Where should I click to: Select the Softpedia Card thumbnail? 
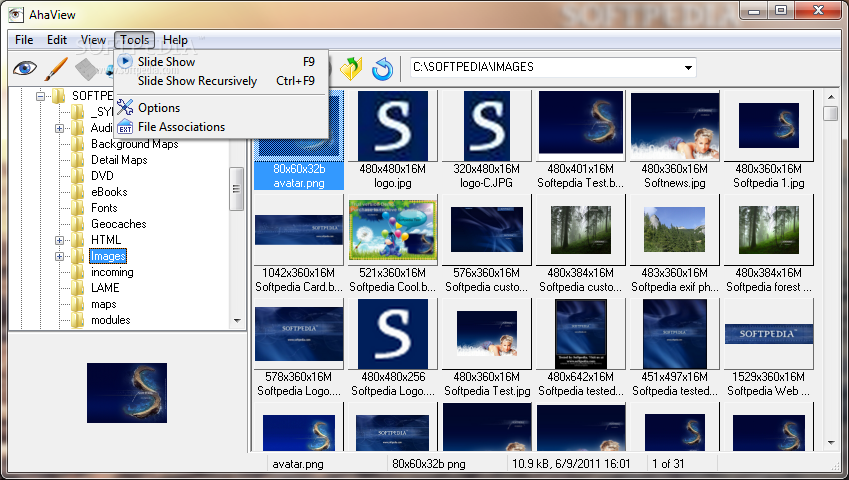tap(299, 230)
